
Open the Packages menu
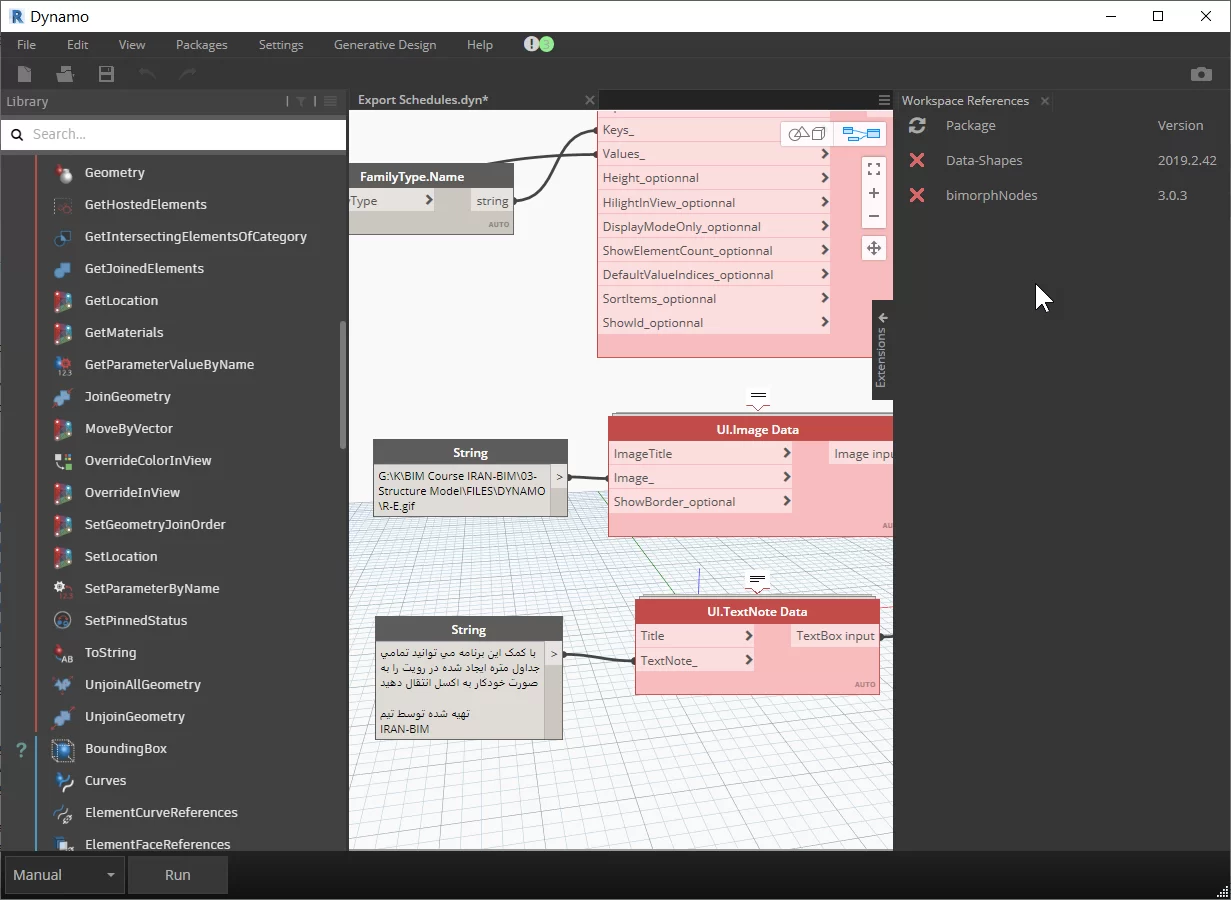[201, 45]
